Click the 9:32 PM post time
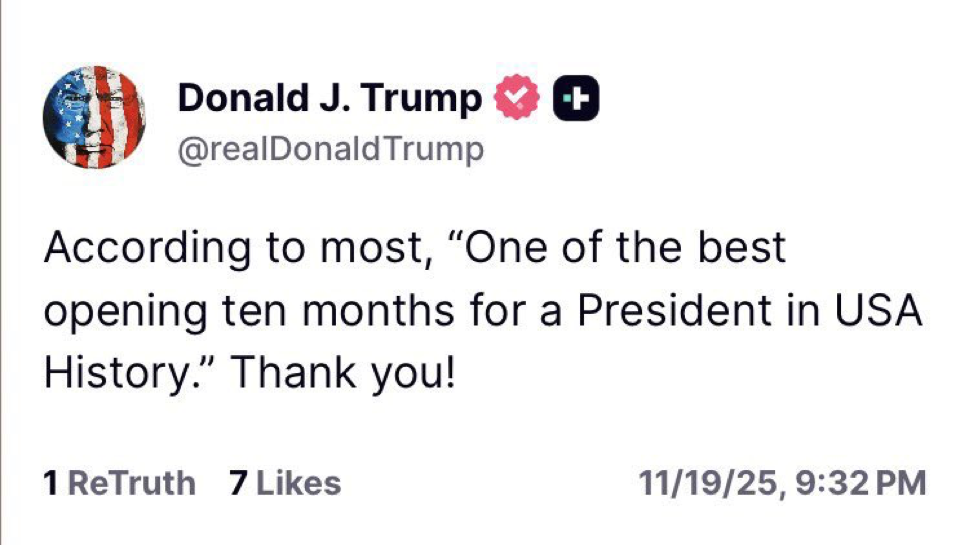Screen dimensions: 968x545 [x=863, y=484]
